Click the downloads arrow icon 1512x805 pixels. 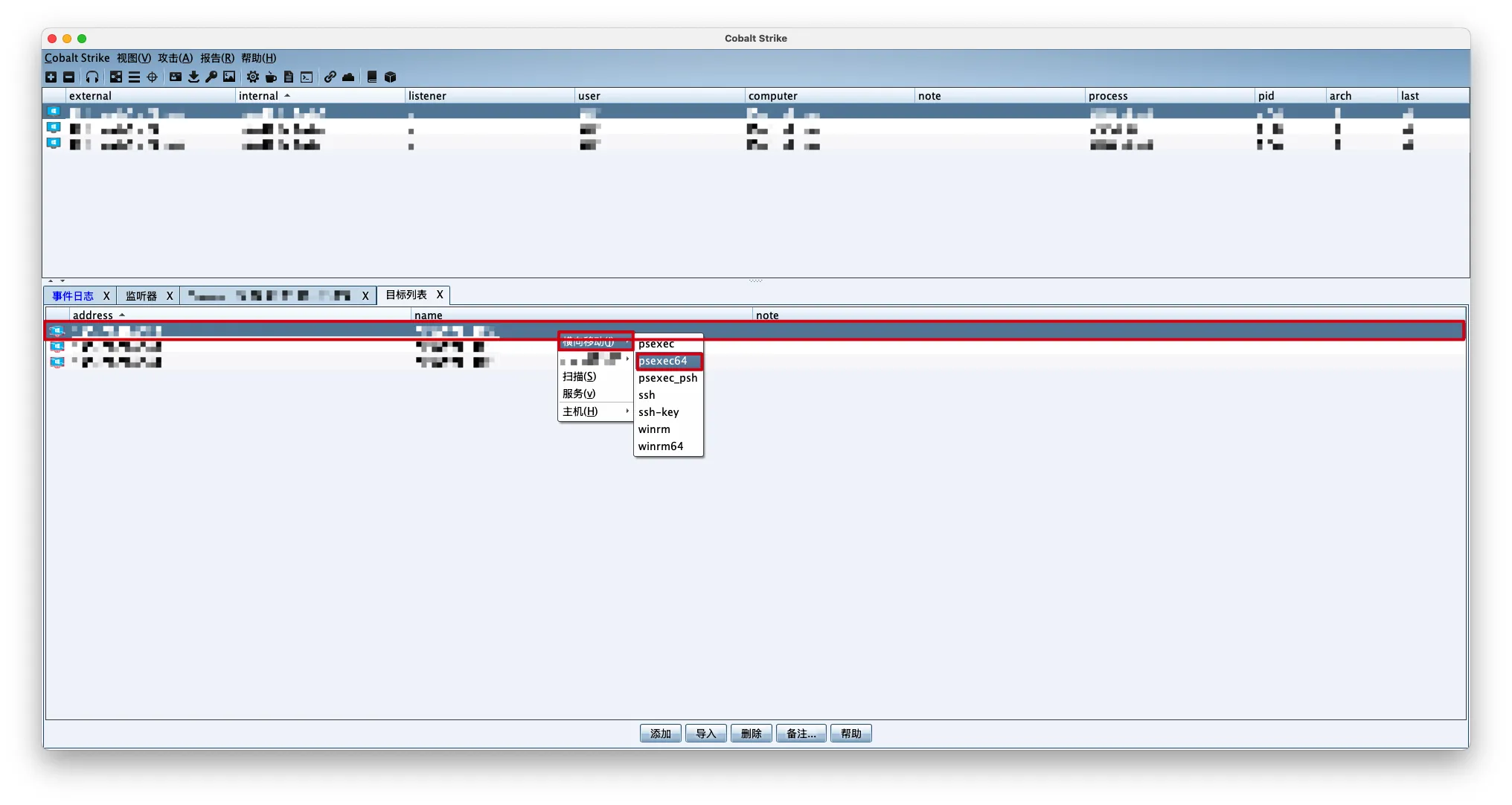193,77
